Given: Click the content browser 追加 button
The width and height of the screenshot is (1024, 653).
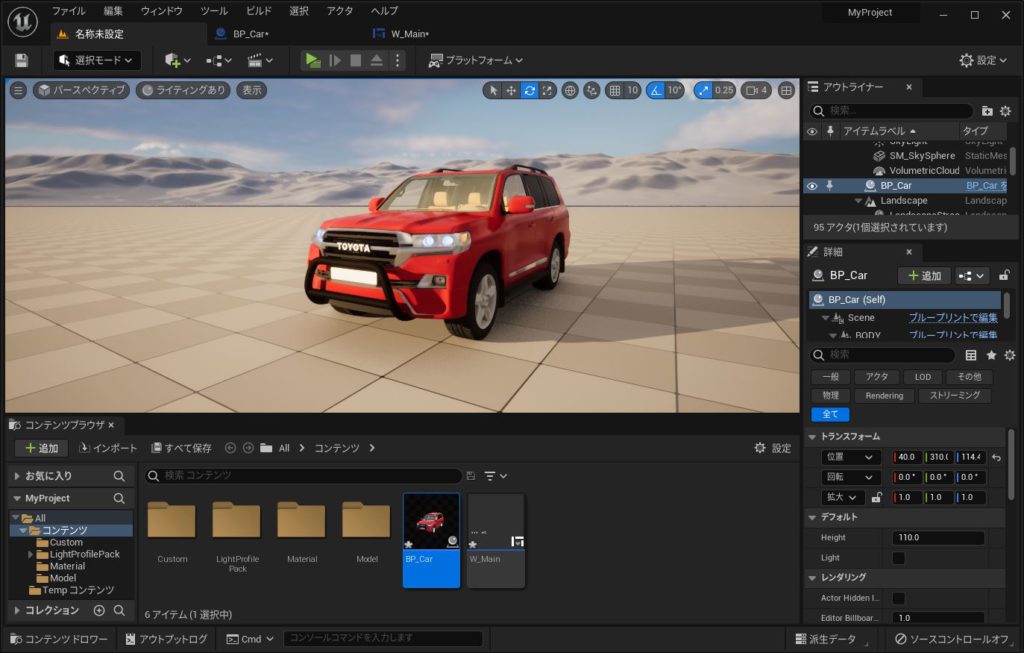Looking at the screenshot, I should pos(41,448).
